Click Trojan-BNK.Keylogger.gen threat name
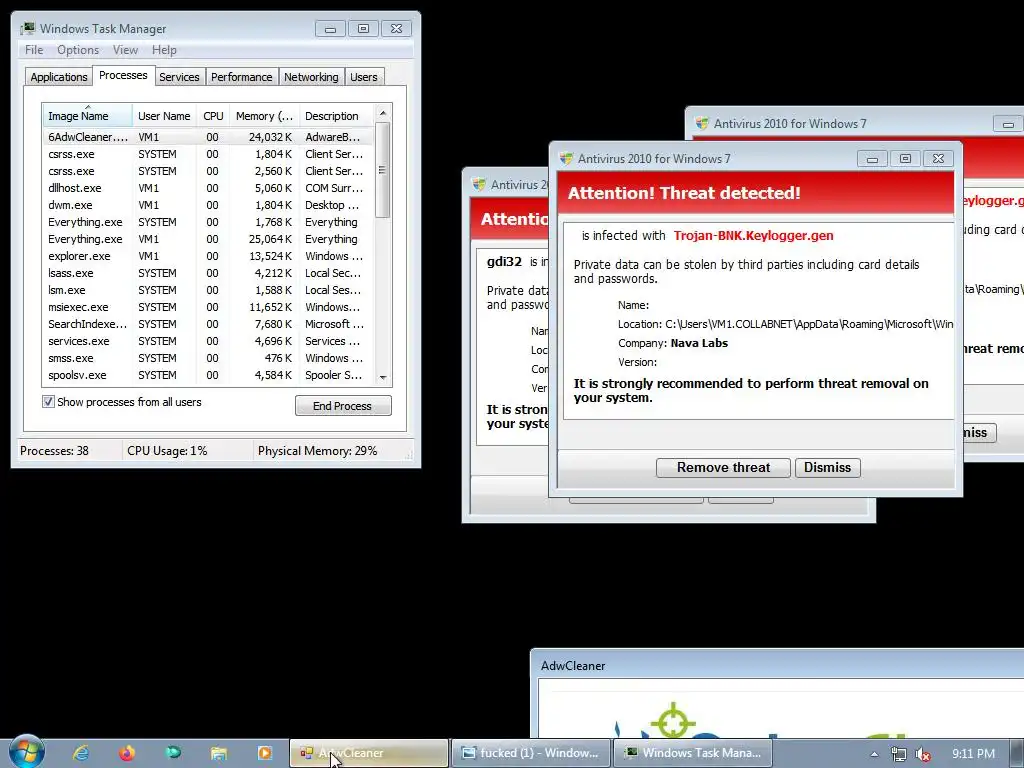1024x768 pixels. click(754, 236)
